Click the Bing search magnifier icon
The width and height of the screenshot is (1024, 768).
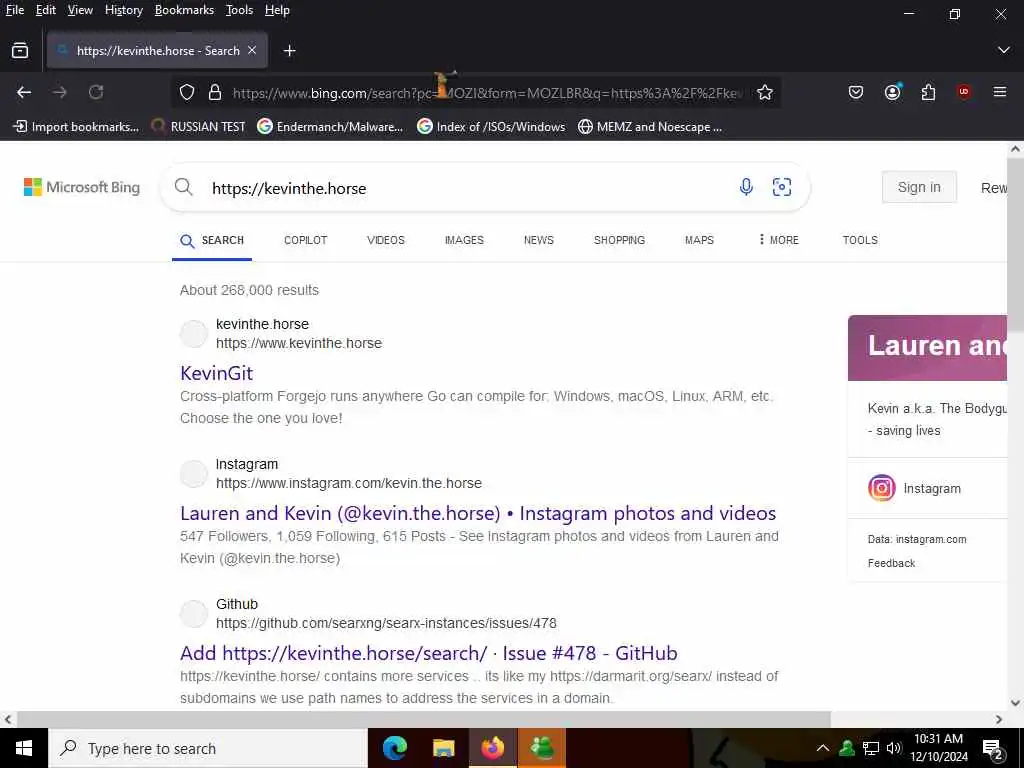click(x=184, y=187)
